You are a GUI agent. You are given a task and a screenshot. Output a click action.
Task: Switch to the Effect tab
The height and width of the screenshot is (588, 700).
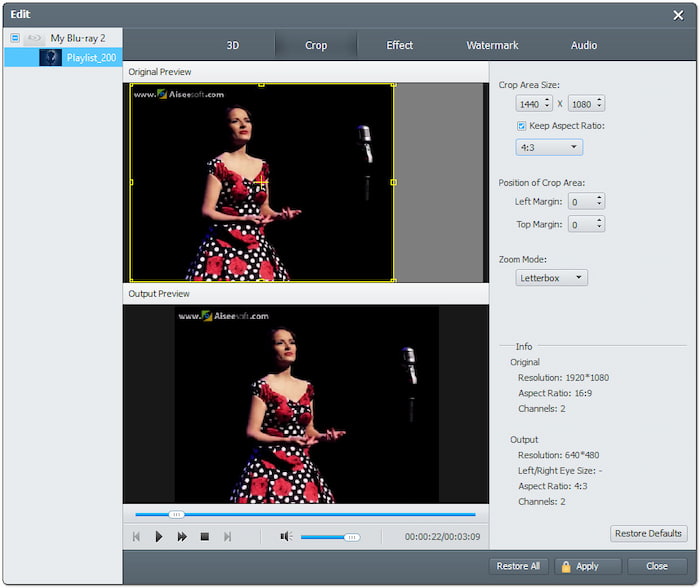click(400, 45)
